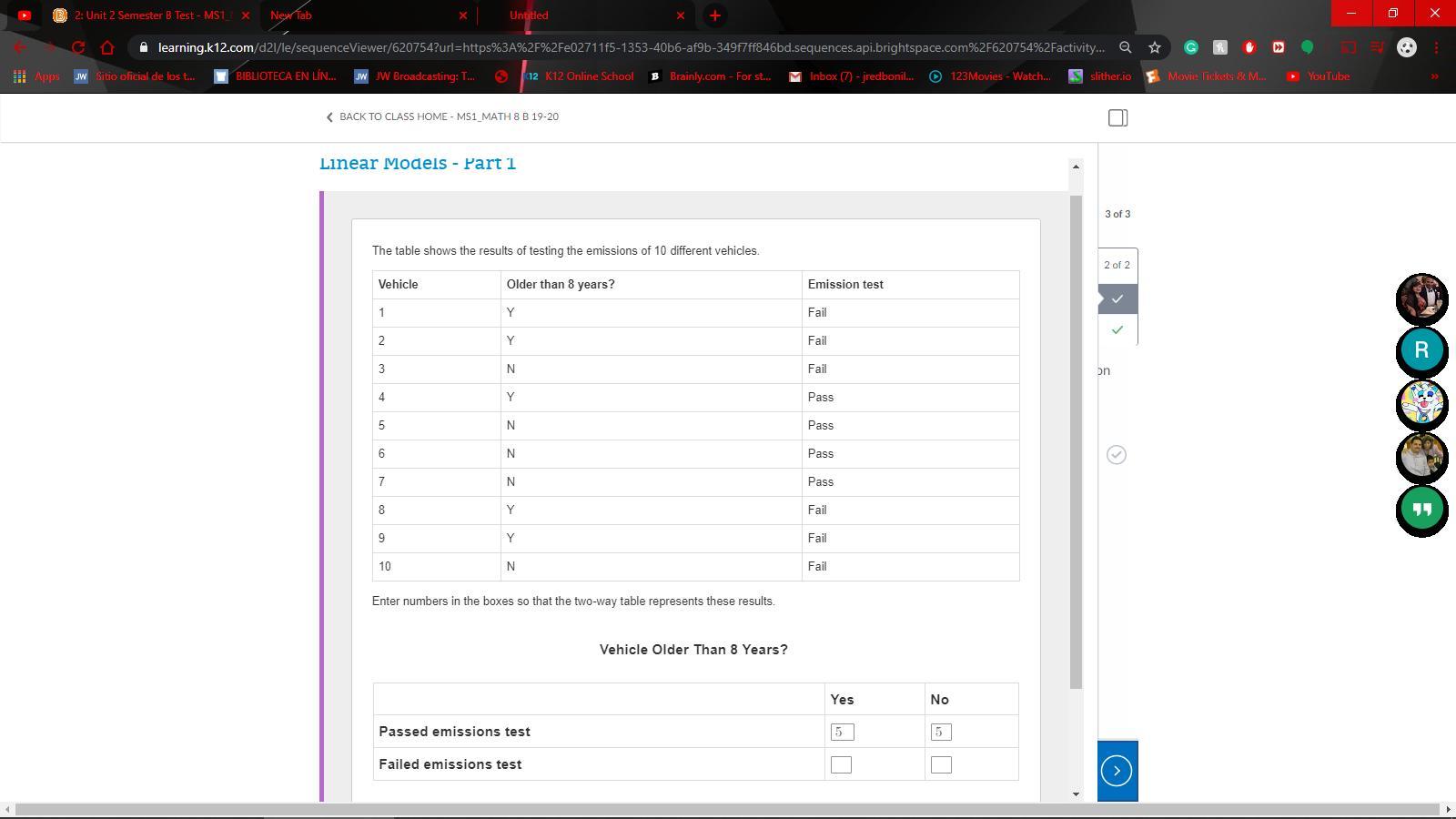Click the address bar URL
This screenshot has height=819, width=1456.
coord(631,47)
